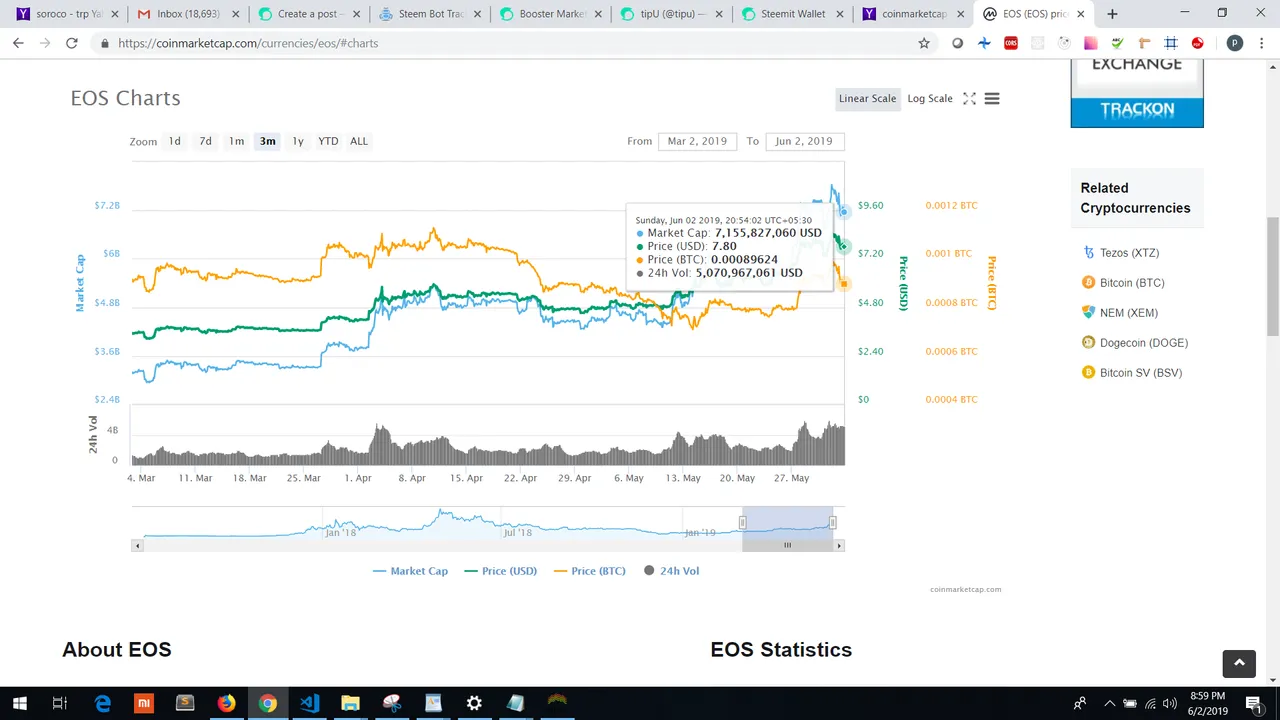Toggle Price (BTC) series in legend
The width and height of the screenshot is (1280, 720).
[590, 571]
